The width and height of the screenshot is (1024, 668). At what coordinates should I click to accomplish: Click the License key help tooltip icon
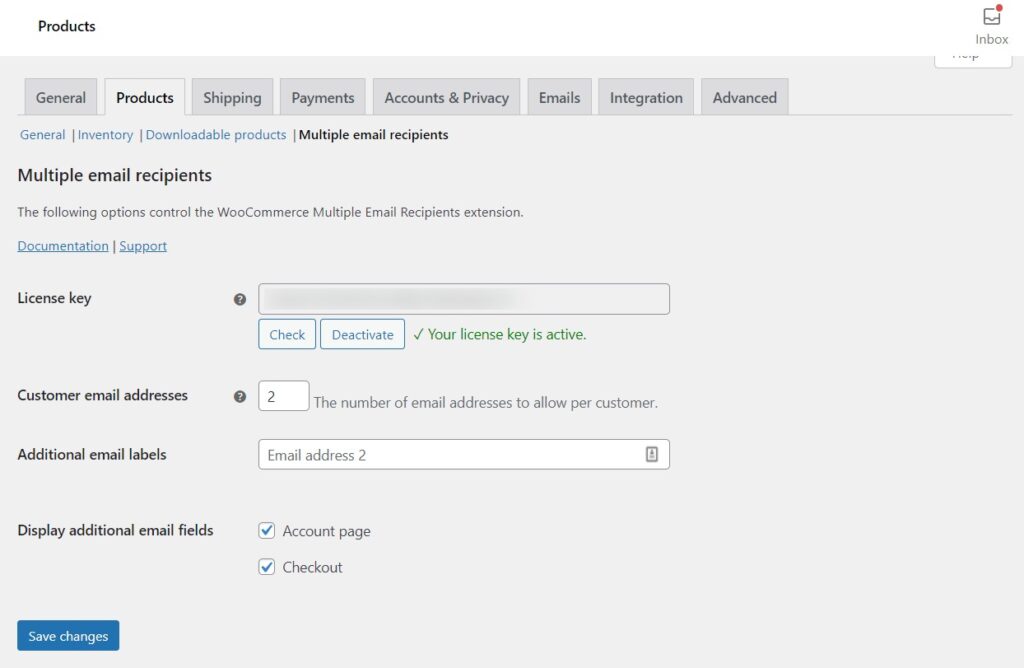[x=240, y=298]
